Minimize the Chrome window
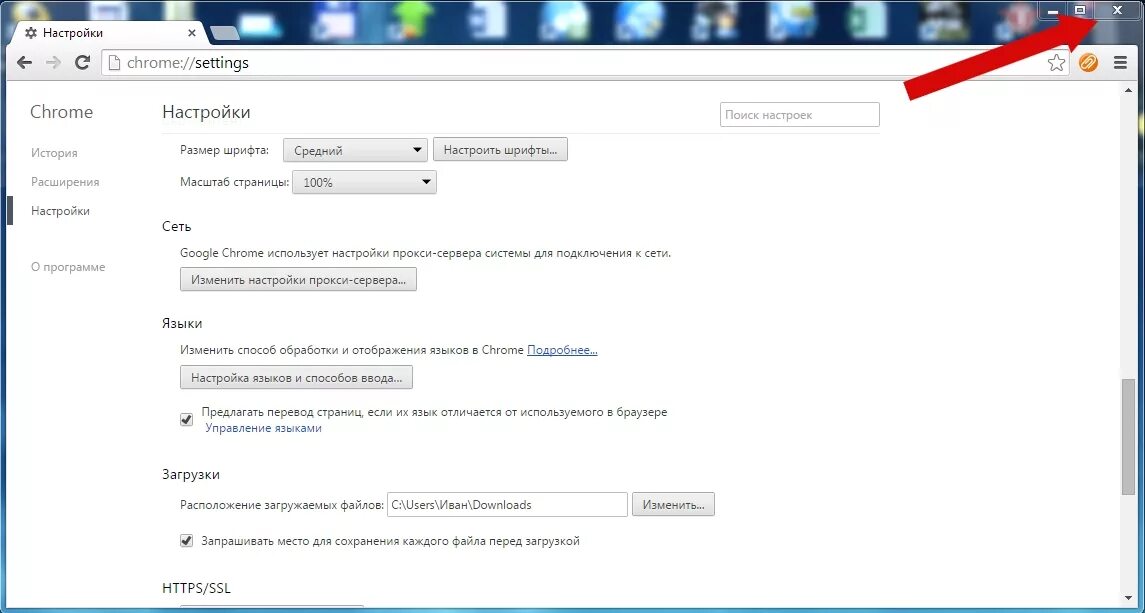 tap(1052, 11)
